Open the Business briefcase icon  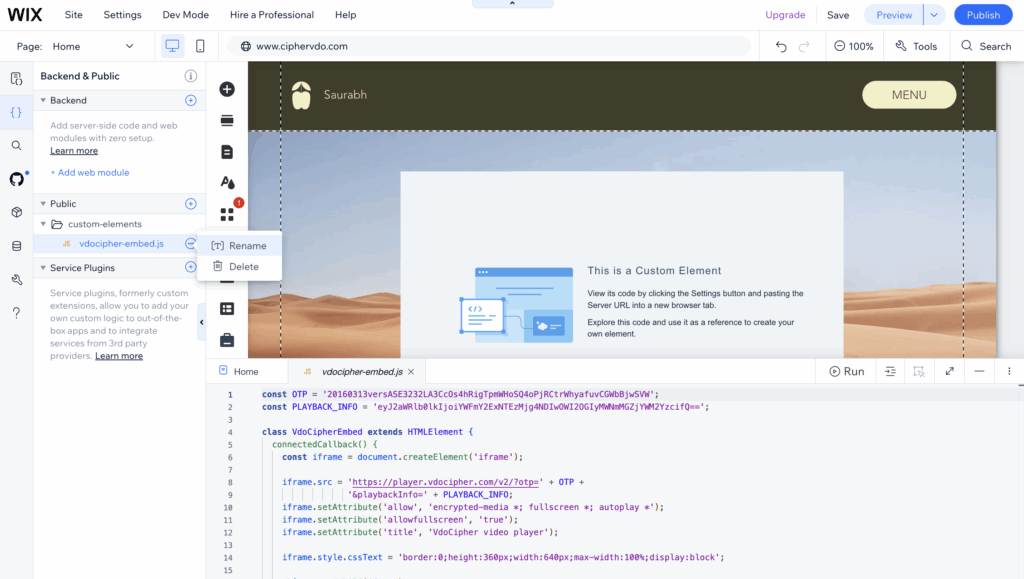(227, 340)
